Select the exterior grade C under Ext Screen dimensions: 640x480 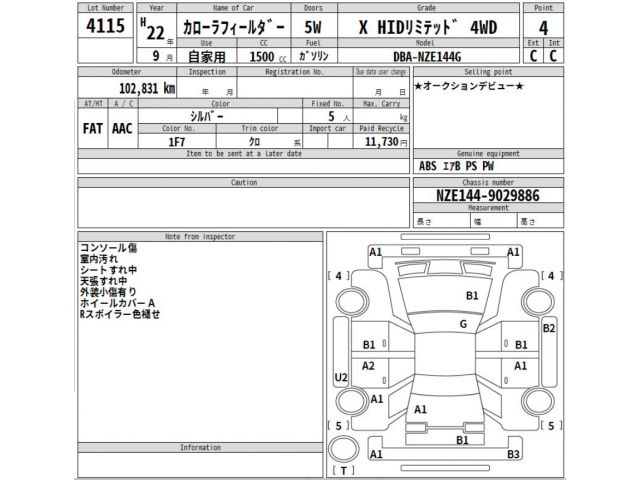[x=533, y=56]
